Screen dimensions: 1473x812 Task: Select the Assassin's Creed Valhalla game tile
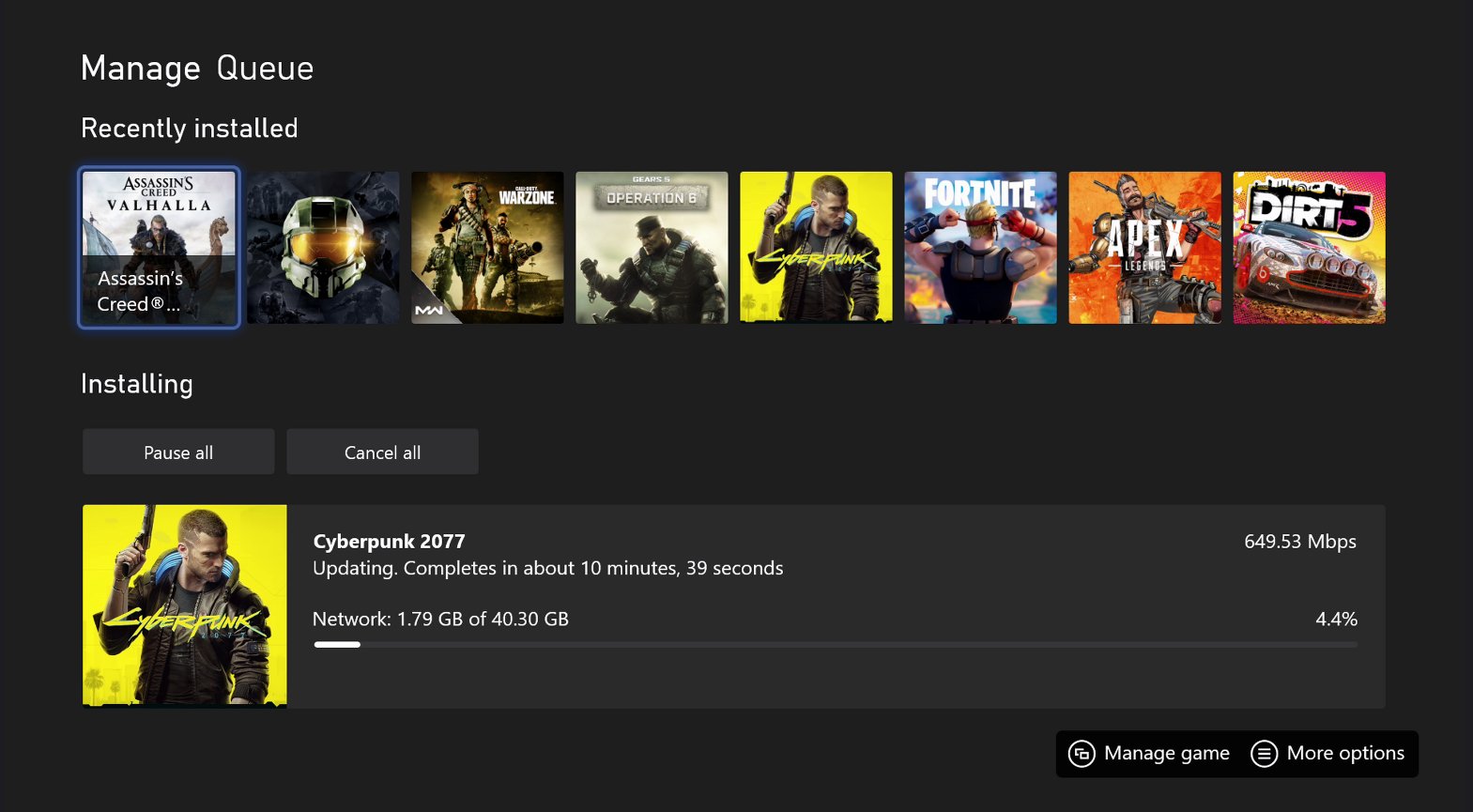[159, 248]
